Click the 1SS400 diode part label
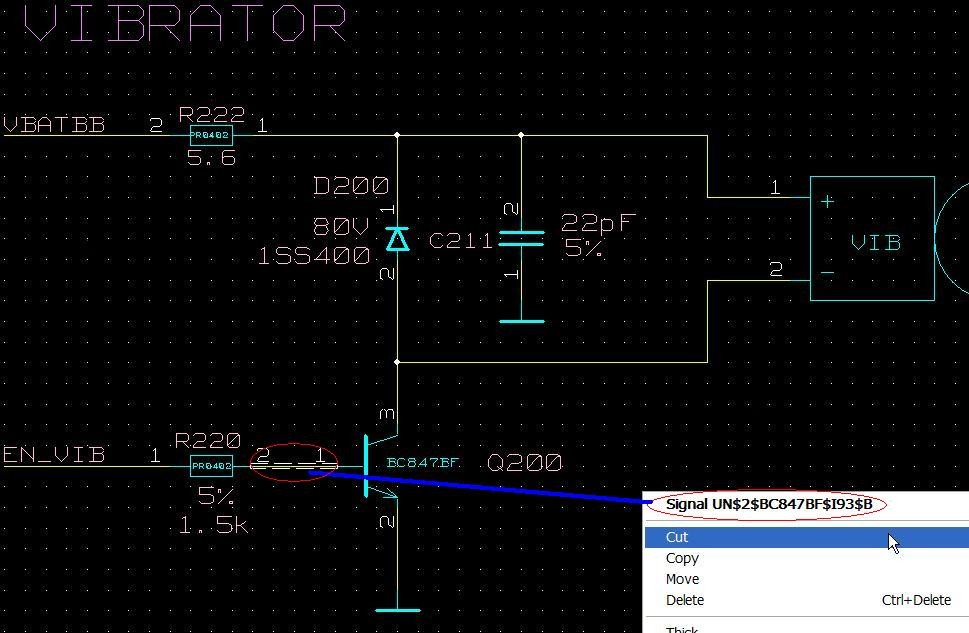Viewport: 969px width, 633px height. click(x=314, y=257)
